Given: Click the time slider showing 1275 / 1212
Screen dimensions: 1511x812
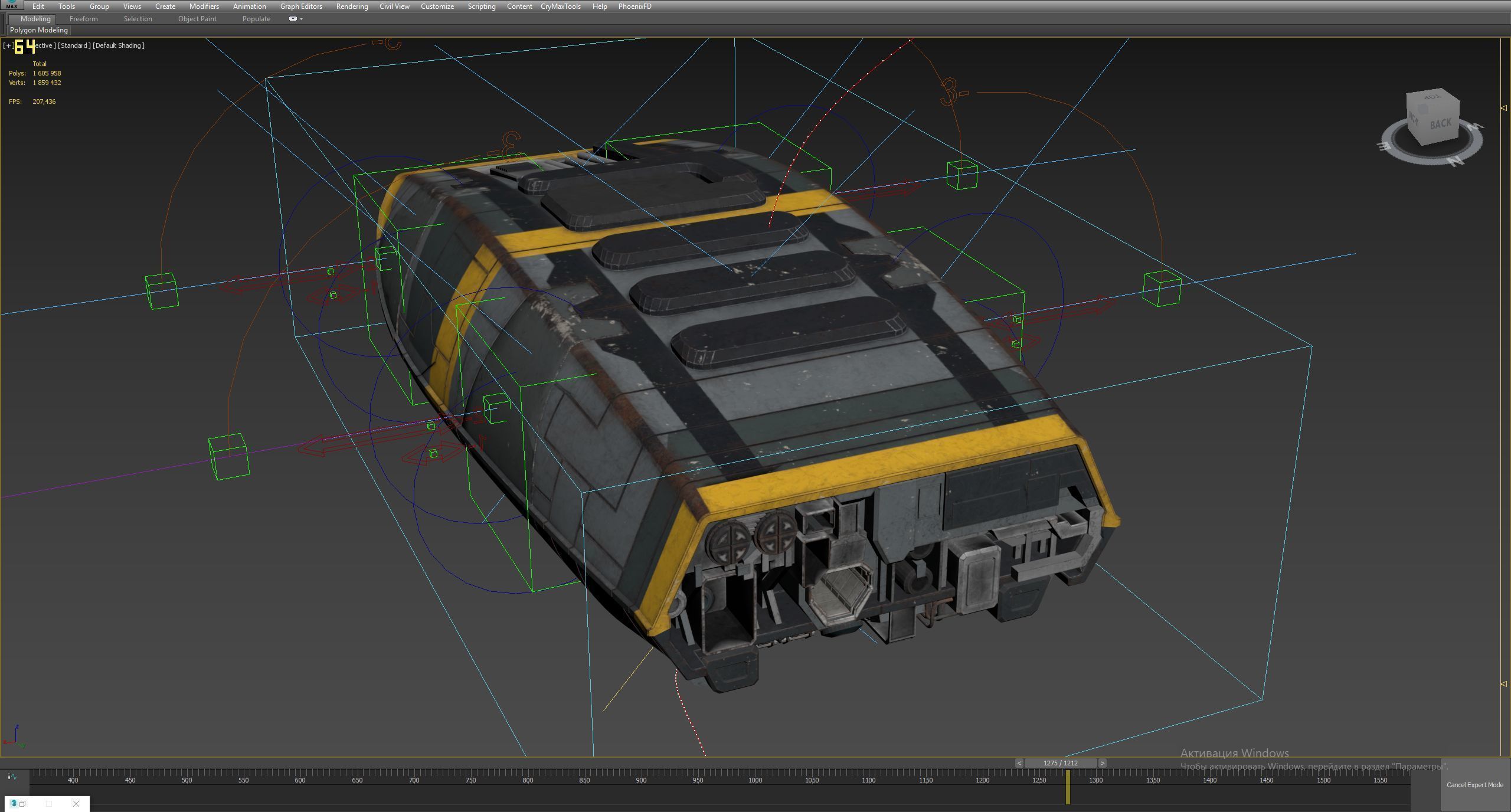Looking at the screenshot, I should coord(1060,763).
